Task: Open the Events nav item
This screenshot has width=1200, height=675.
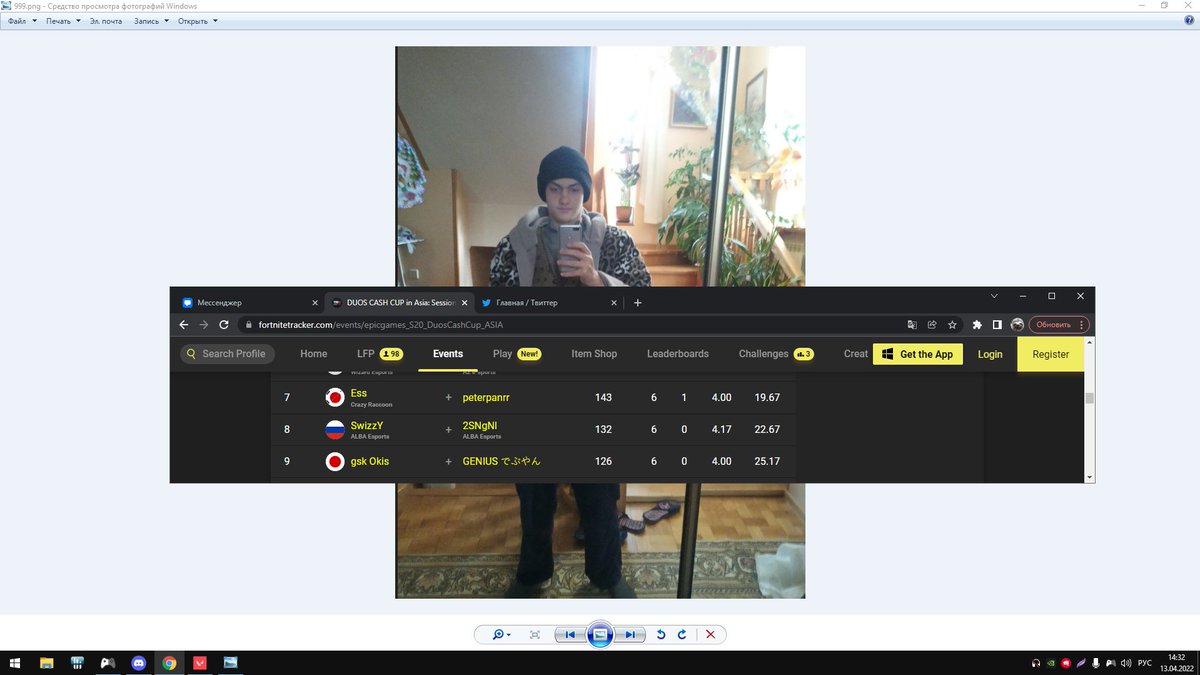Action: click(x=448, y=354)
